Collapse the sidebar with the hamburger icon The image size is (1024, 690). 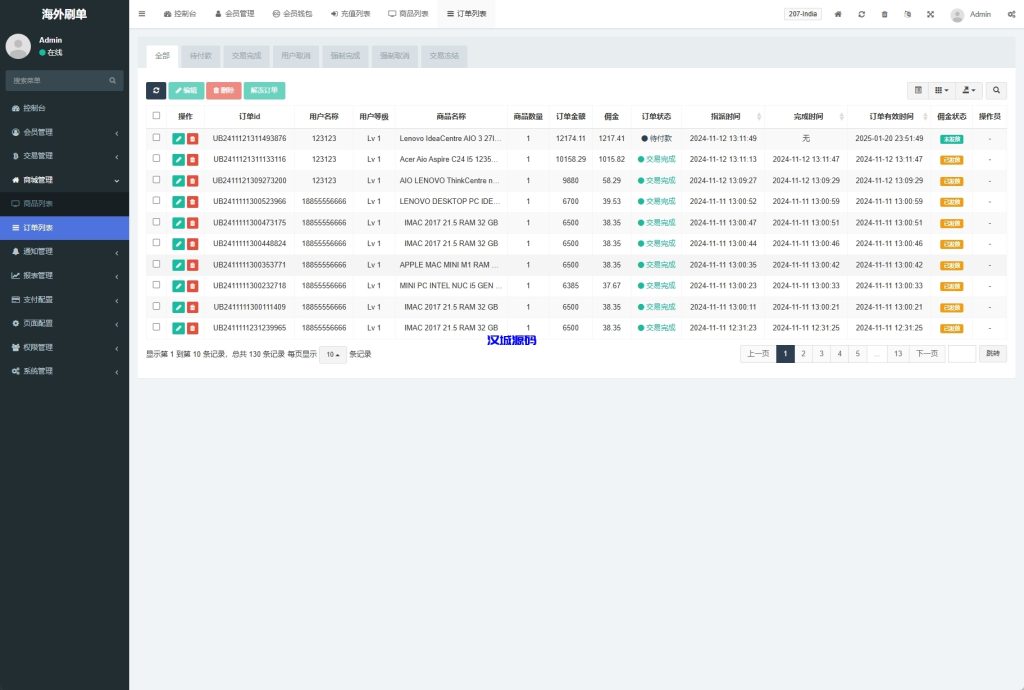(x=142, y=14)
